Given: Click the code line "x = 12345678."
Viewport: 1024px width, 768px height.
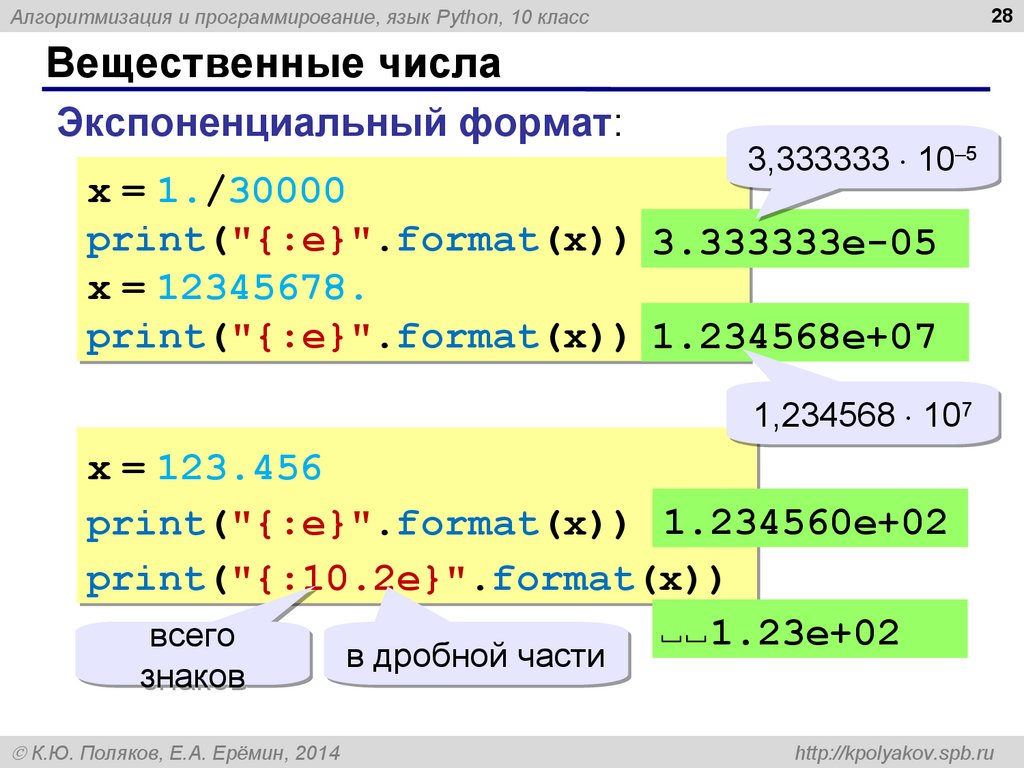Looking at the screenshot, I should click(x=227, y=287).
